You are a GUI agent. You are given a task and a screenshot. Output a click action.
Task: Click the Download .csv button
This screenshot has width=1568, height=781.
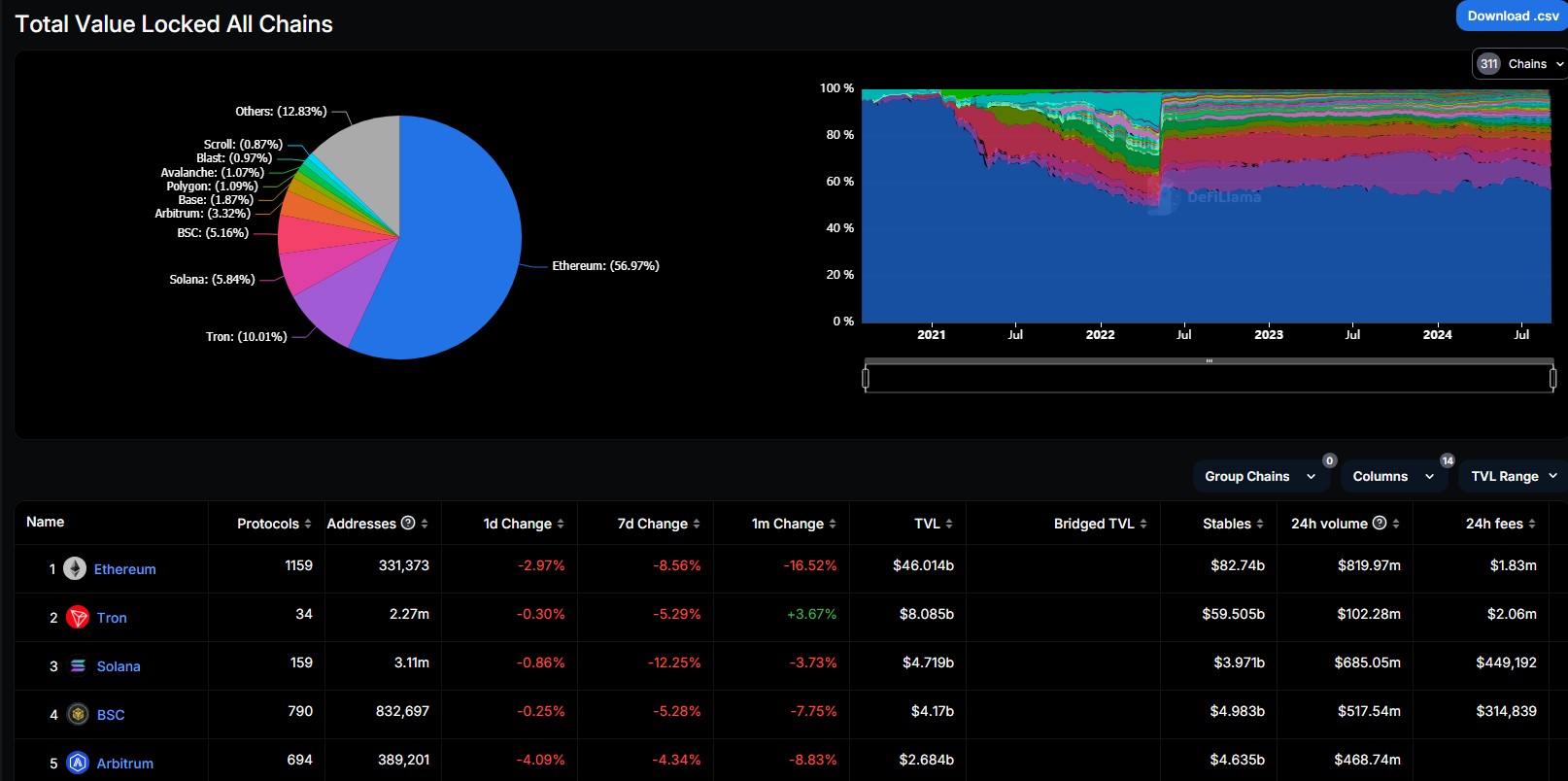coord(1512,16)
